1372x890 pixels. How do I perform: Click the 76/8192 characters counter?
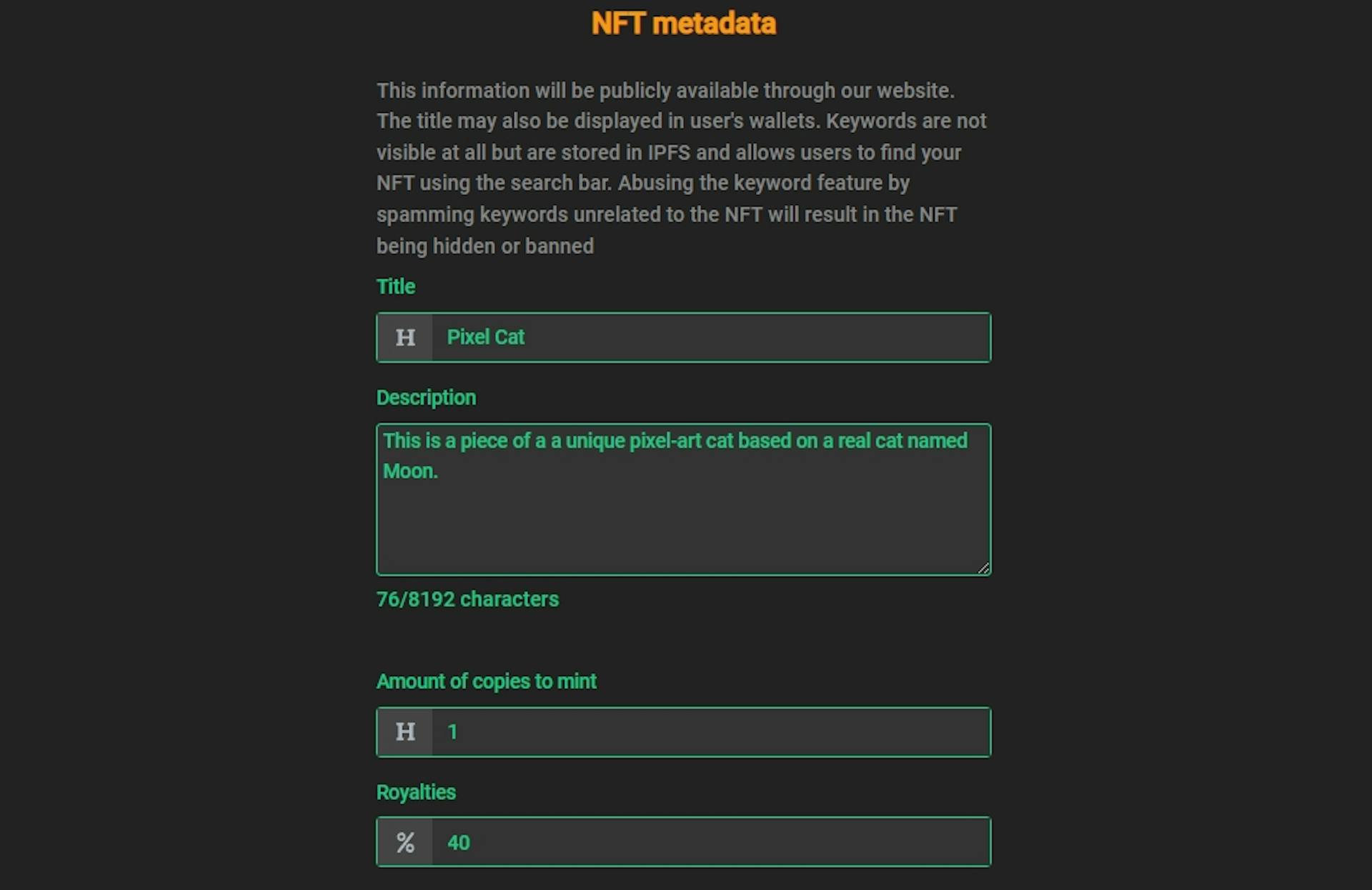click(467, 599)
